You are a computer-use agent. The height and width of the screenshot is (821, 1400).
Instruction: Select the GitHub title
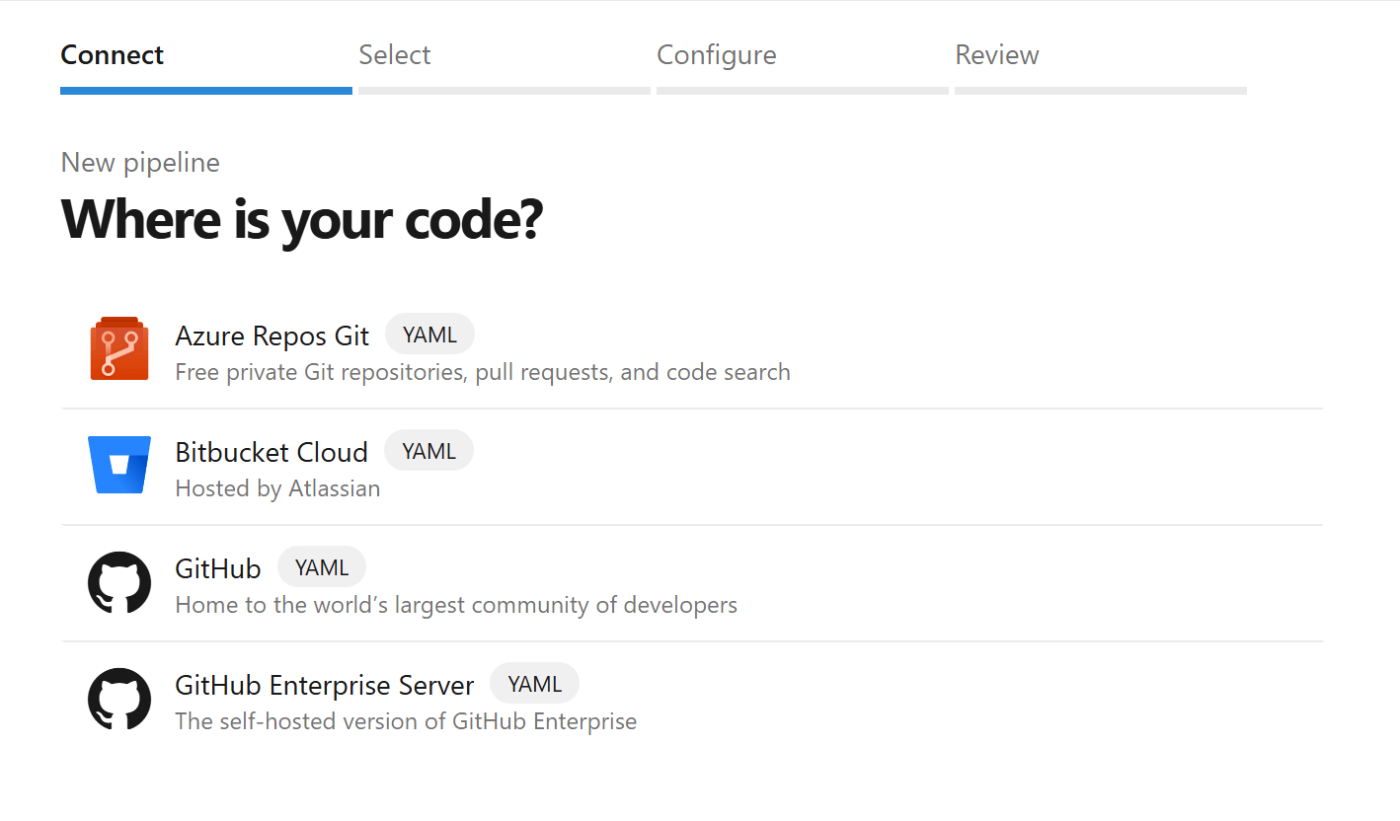pyautogui.click(x=218, y=569)
